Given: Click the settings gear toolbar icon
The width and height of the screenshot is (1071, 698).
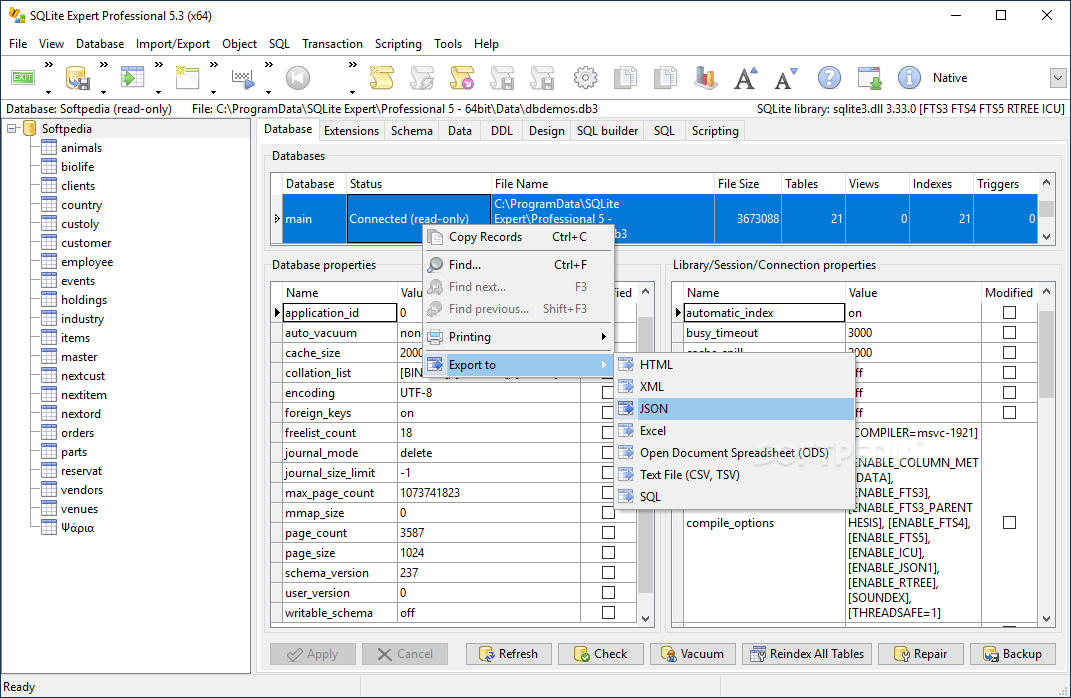Looking at the screenshot, I should (585, 78).
